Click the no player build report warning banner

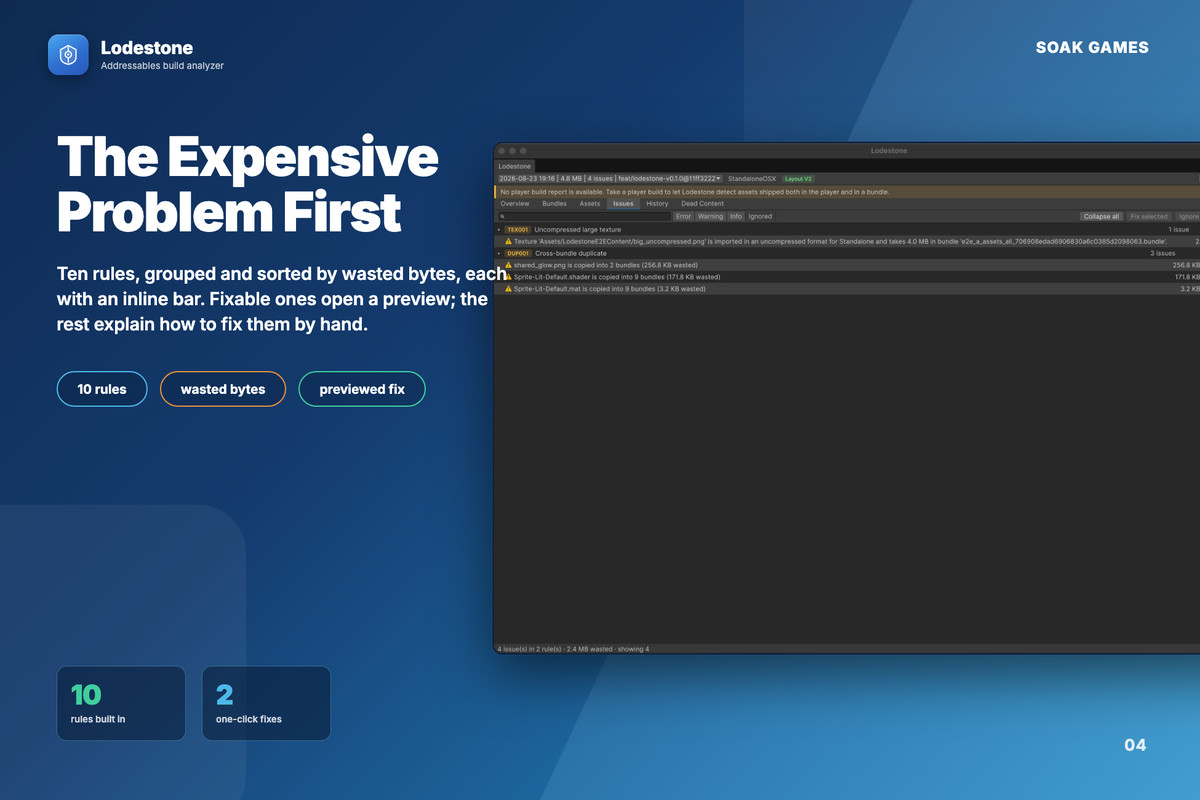pos(847,191)
